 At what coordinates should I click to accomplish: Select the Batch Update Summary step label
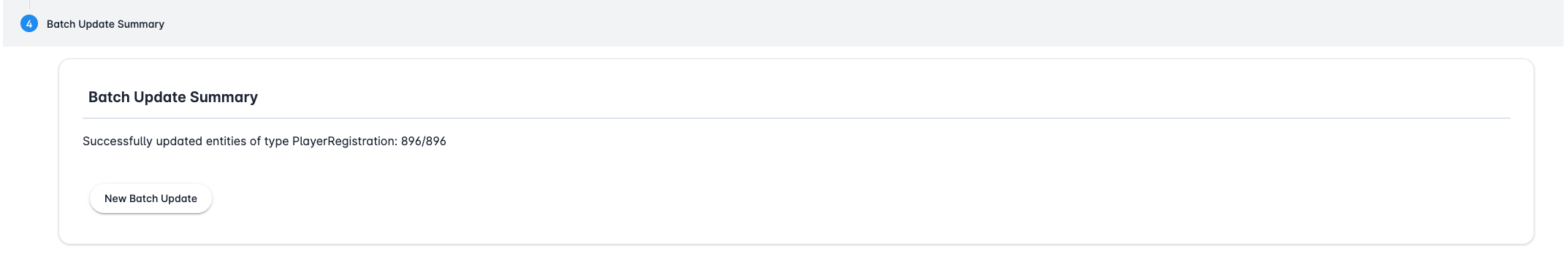[x=105, y=24]
